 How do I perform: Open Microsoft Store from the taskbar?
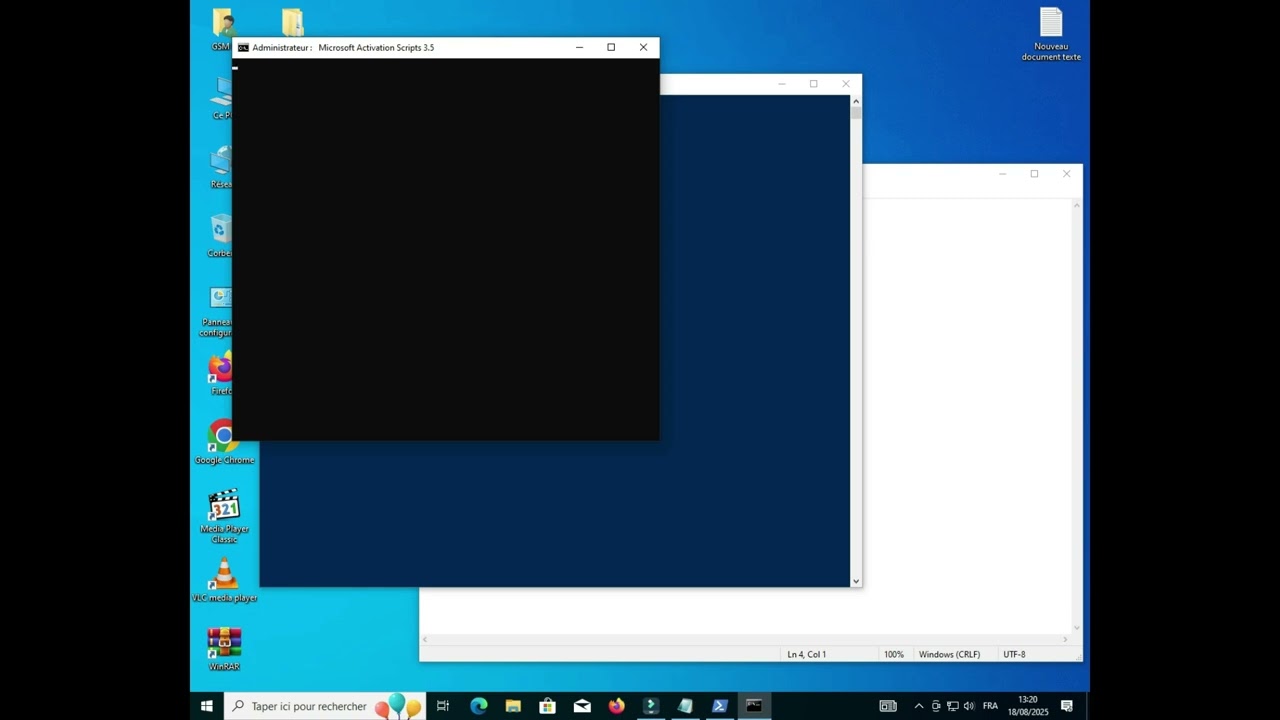coord(547,706)
